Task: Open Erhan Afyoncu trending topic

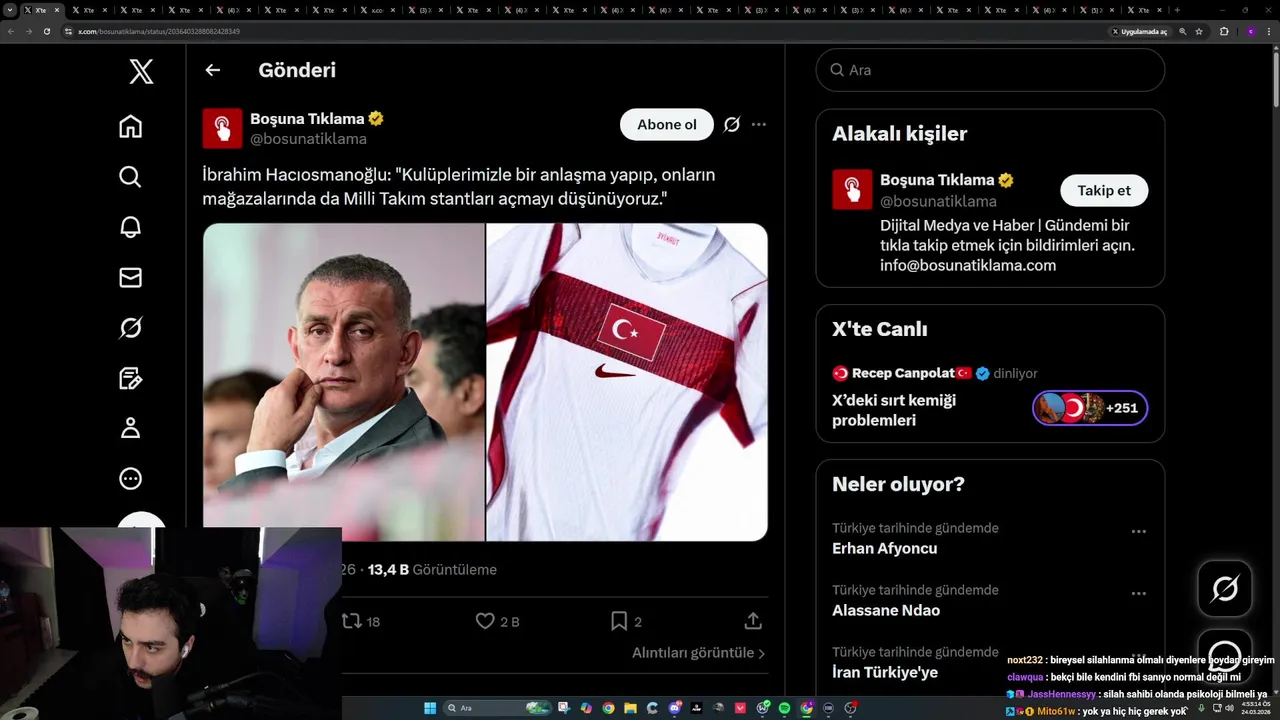Action: pos(884,548)
